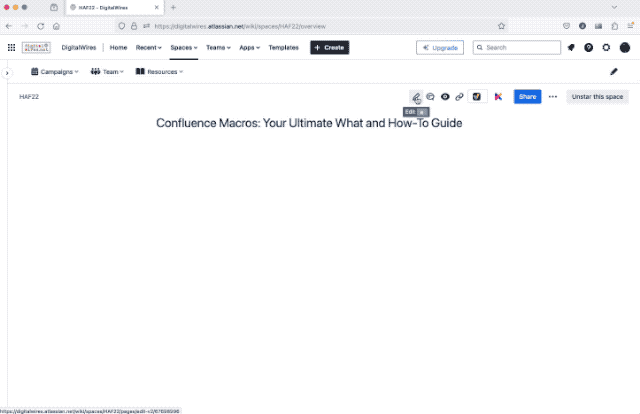Open the Resources dropdown

point(159,72)
